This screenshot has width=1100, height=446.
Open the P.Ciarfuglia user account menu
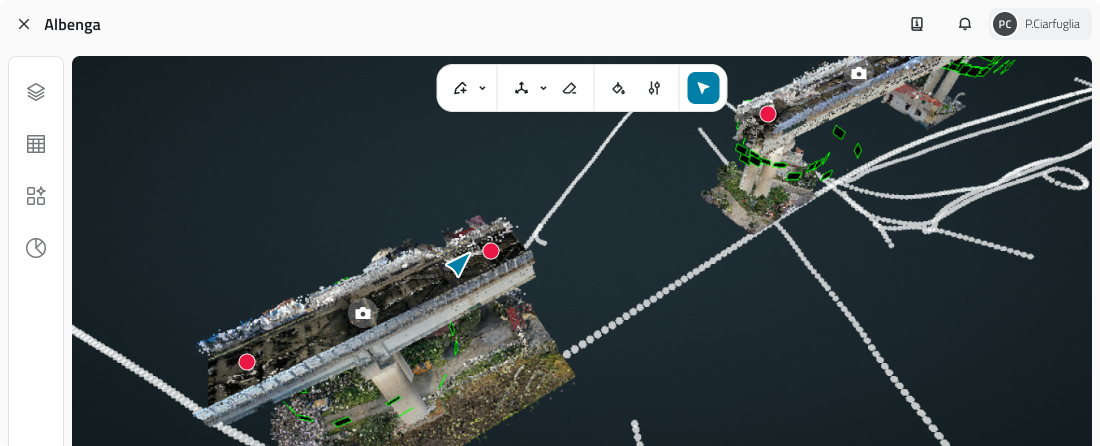[1040, 24]
